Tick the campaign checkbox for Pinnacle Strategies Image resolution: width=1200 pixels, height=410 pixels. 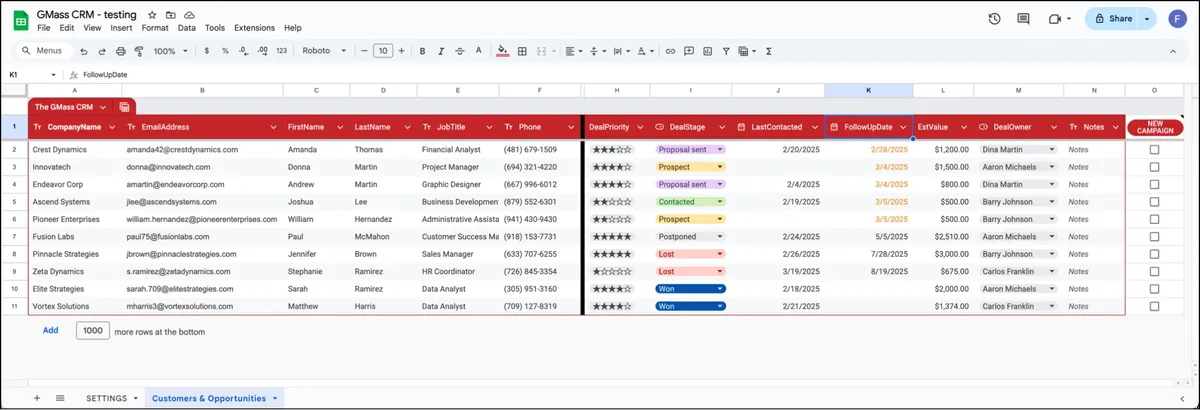tap(1154, 254)
